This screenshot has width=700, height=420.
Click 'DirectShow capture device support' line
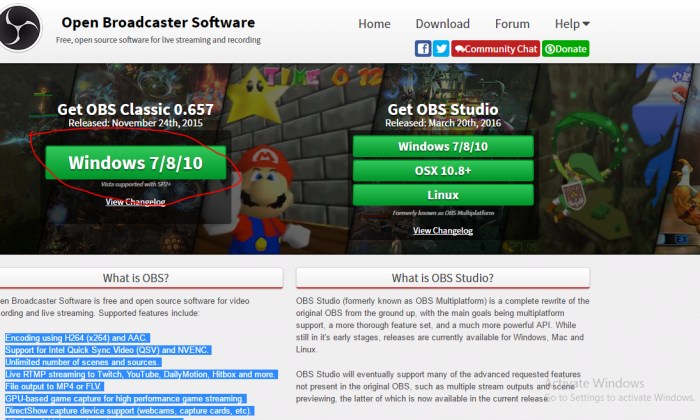click(x=129, y=411)
